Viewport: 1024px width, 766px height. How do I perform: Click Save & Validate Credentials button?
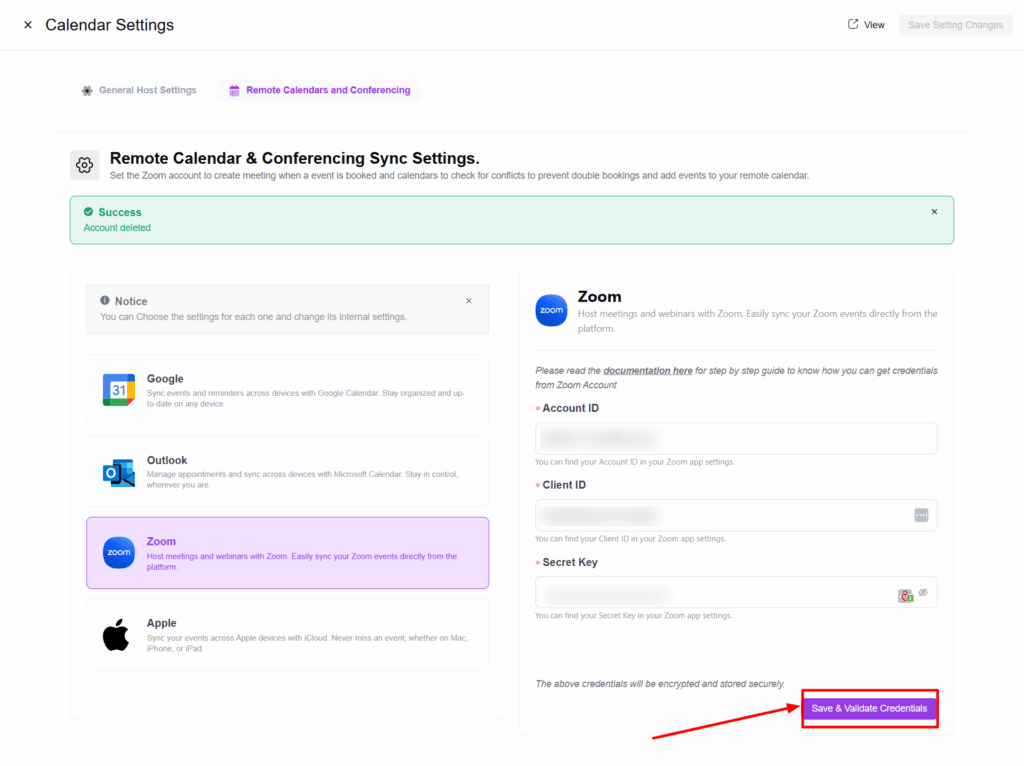[869, 708]
